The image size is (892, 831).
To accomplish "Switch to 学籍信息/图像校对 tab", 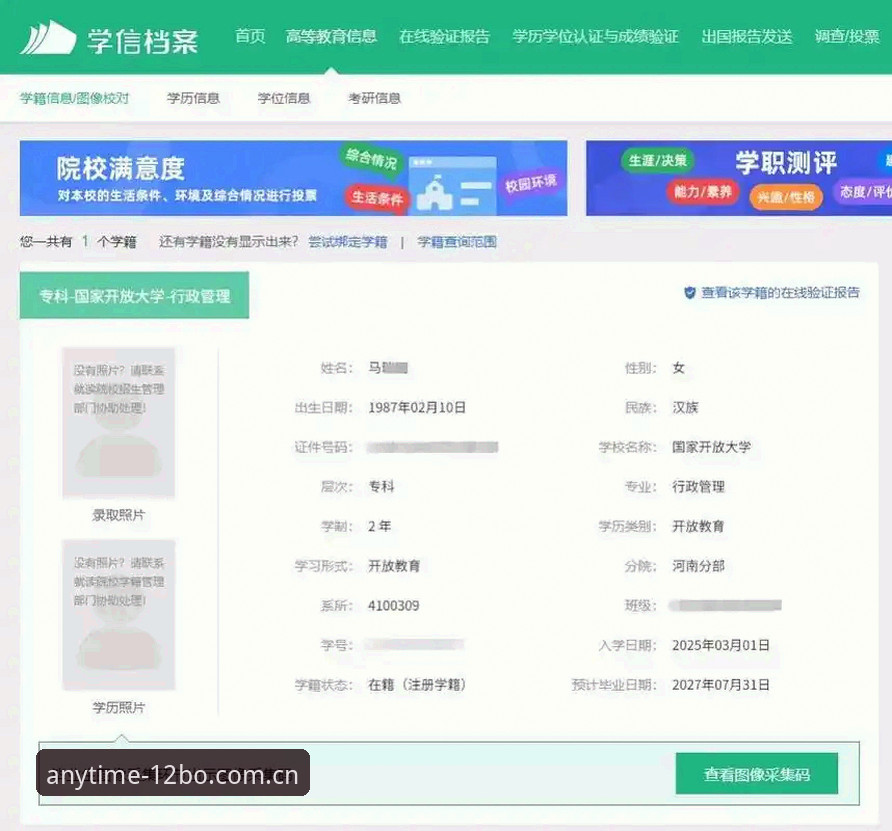I will pos(75,98).
